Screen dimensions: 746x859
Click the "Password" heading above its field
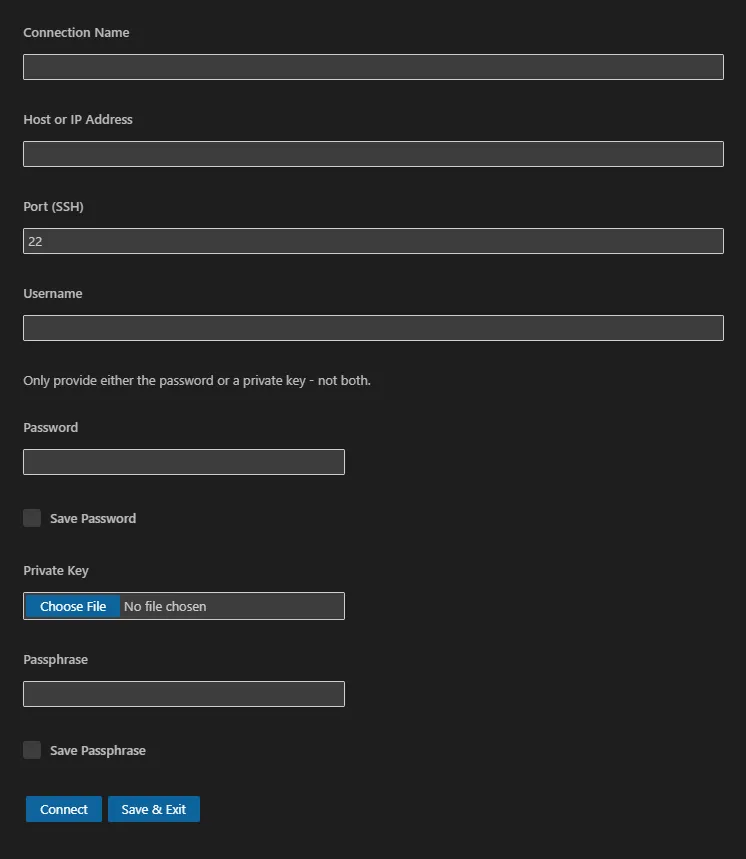[50, 427]
